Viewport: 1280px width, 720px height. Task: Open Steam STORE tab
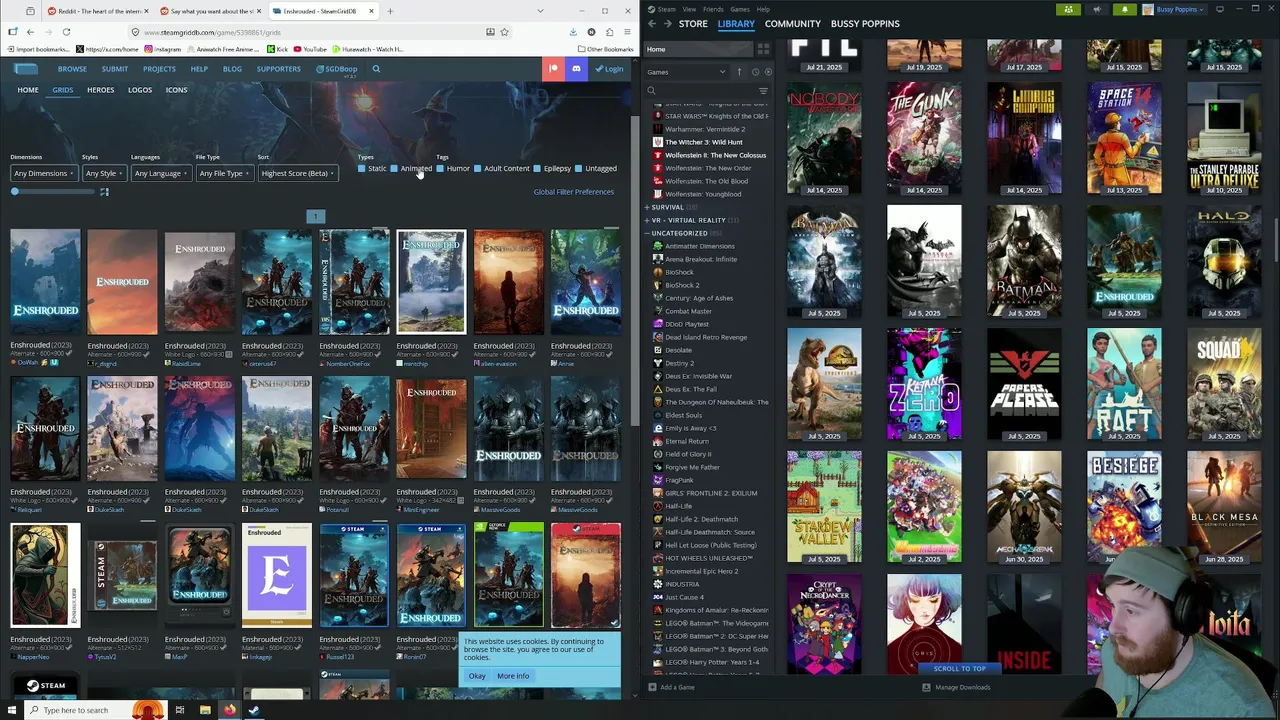coord(693,23)
